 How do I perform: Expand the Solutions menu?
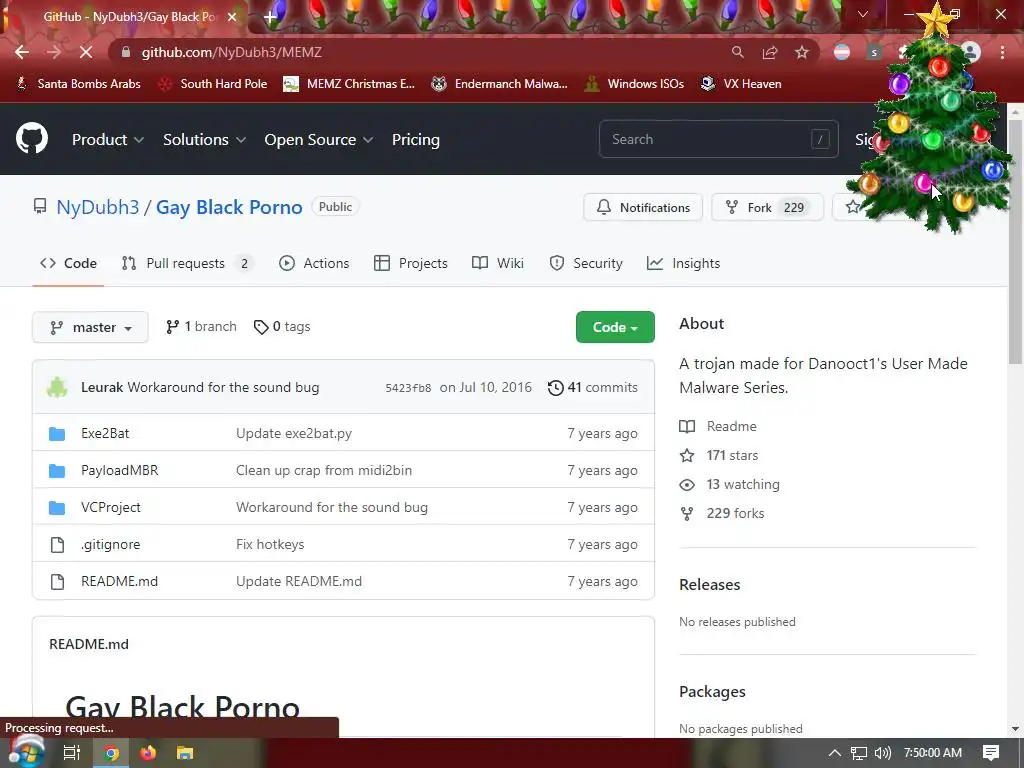(204, 140)
